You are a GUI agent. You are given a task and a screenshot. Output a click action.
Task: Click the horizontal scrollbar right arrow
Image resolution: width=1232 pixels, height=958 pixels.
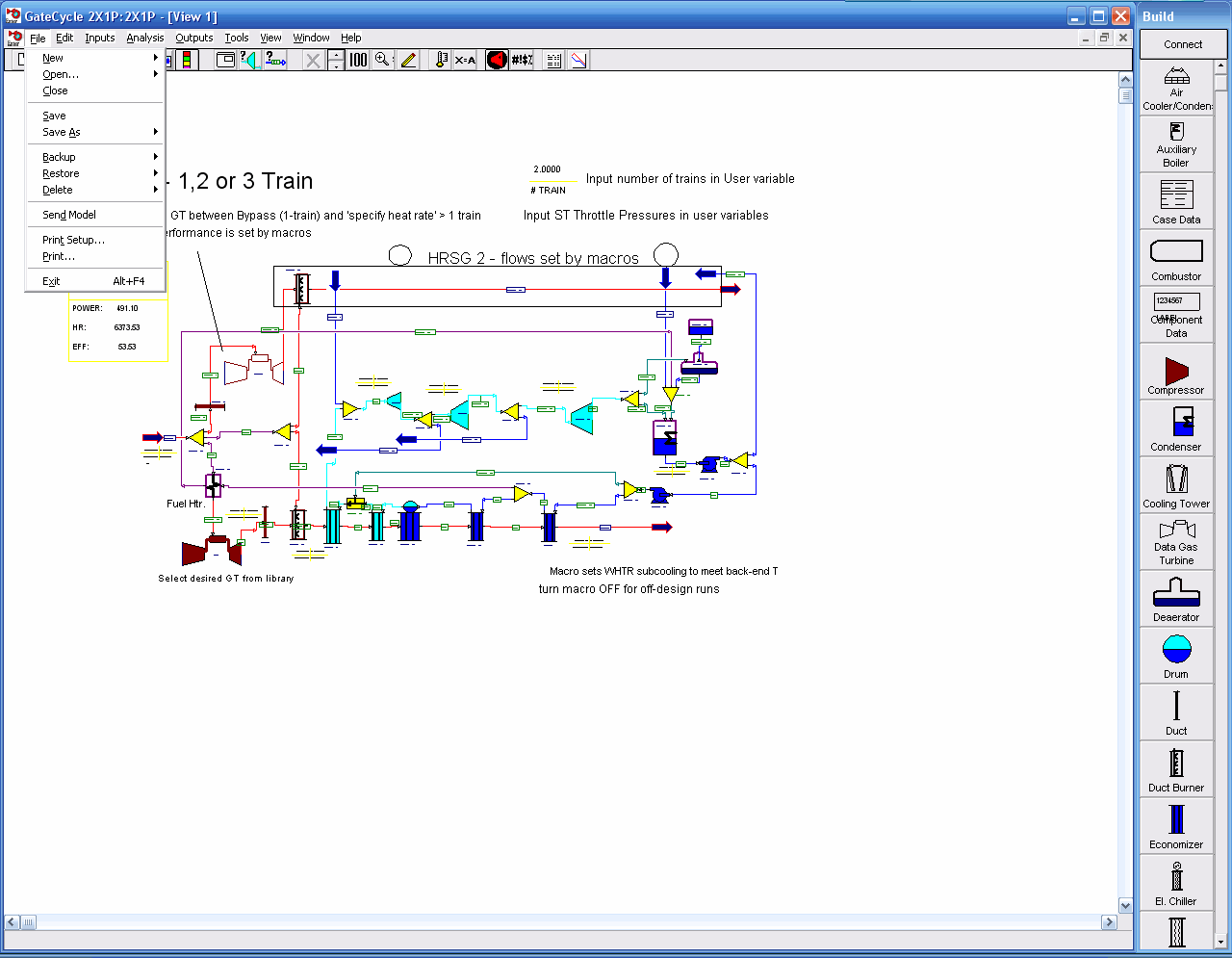pyautogui.click(x=1109, y=921)
